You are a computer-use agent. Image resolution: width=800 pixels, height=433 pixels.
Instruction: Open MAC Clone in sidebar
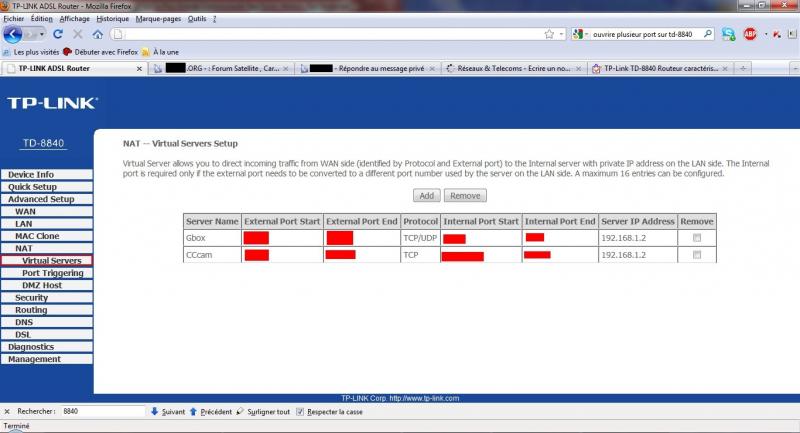pyautogui.click(x=46, y=236)
